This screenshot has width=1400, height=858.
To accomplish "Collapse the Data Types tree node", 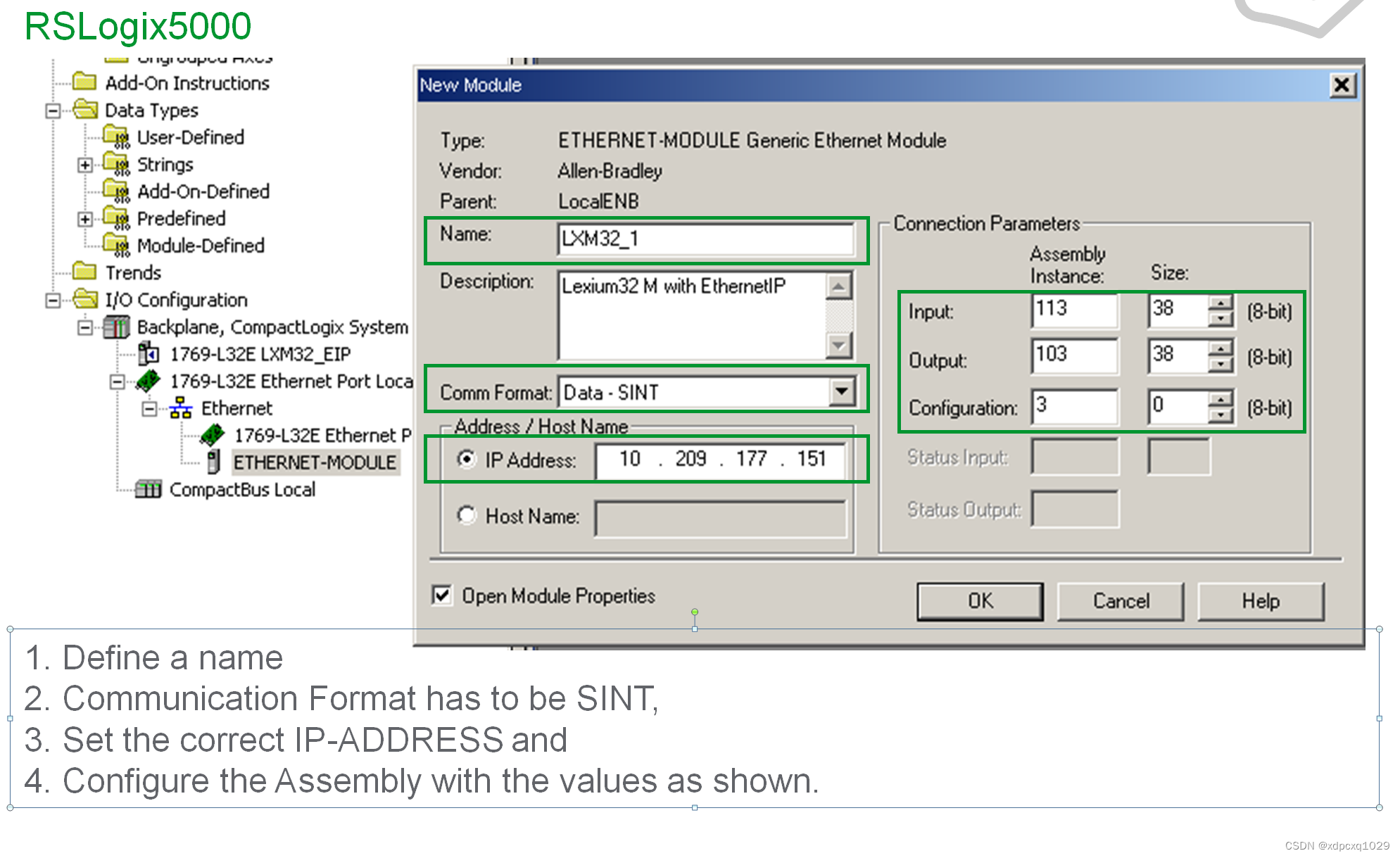I will coord(53,111).
